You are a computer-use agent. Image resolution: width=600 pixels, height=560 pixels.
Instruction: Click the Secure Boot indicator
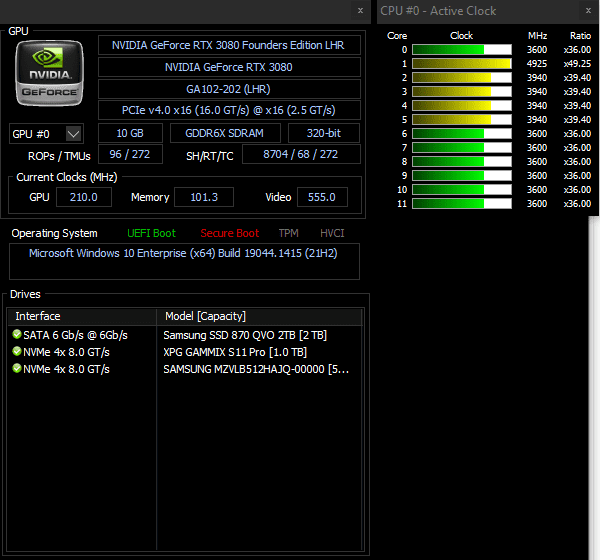[230, 233]
